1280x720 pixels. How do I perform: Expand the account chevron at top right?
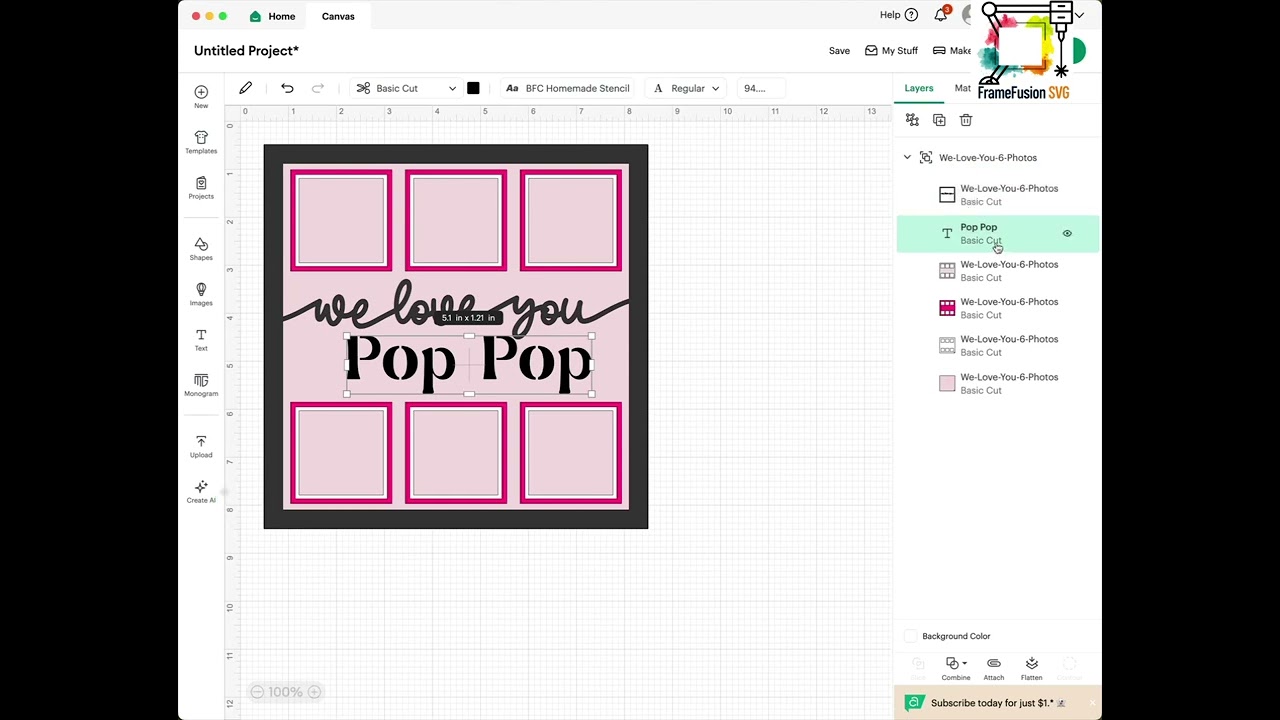point(1080,16)
